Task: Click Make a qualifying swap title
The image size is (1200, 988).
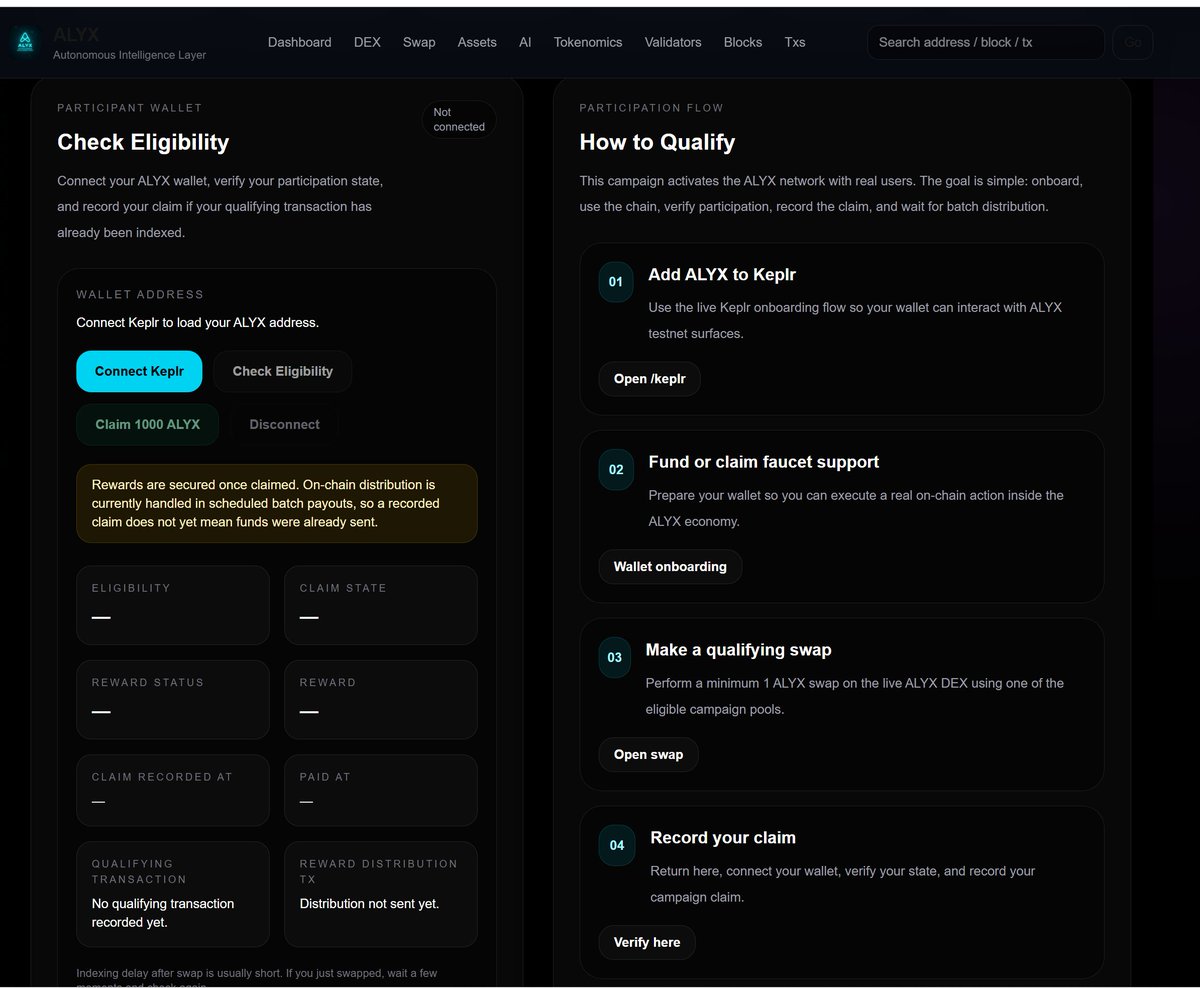Action: point(739,650)
